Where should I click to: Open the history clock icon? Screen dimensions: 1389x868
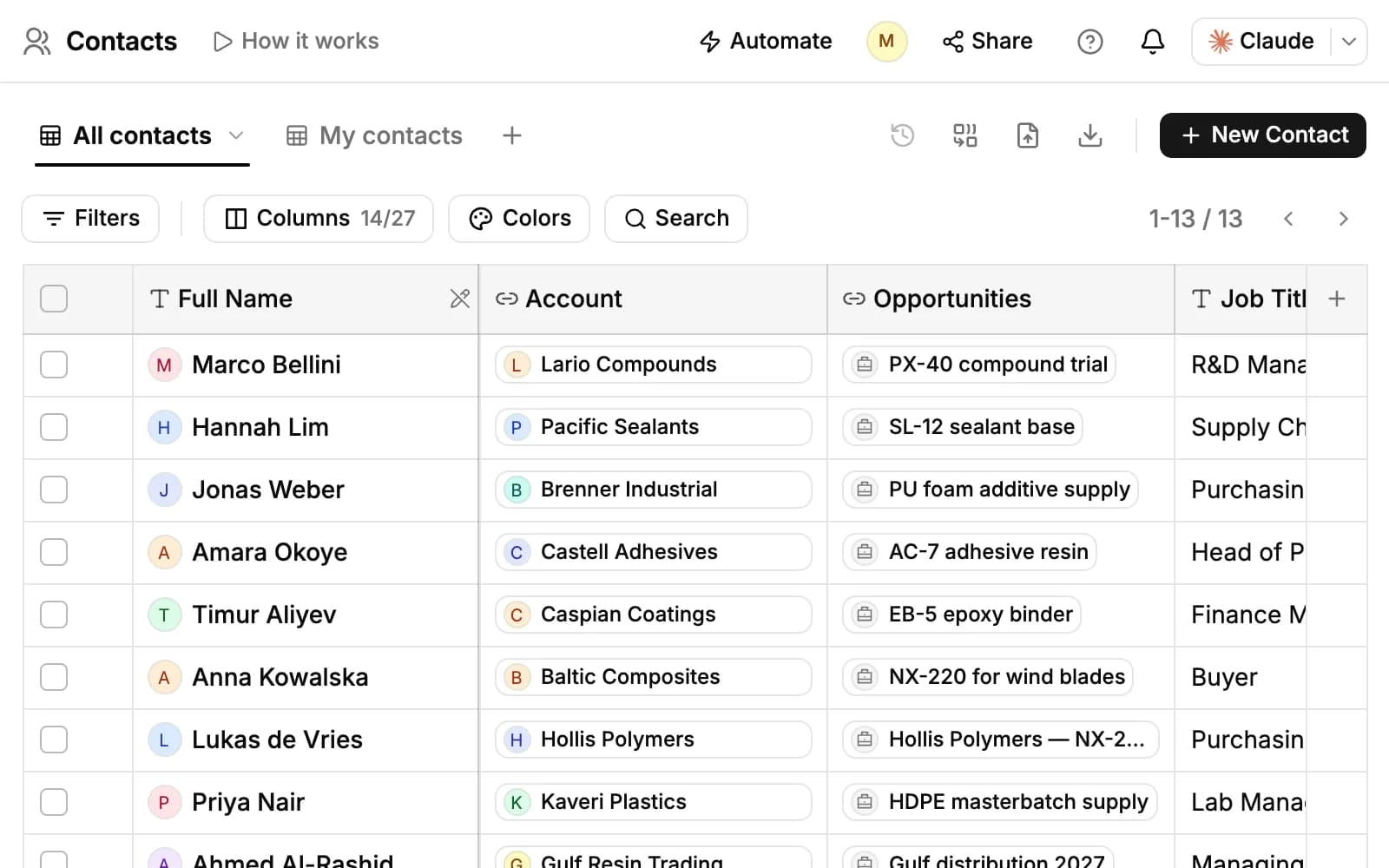[x=903, y=135]
